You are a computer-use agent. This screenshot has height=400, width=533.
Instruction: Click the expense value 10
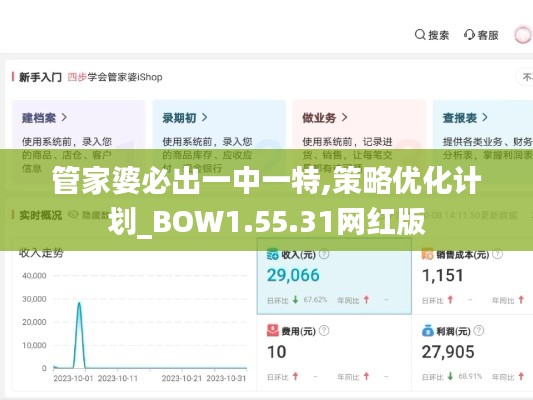pyautogui.click(x=276, y=352)
